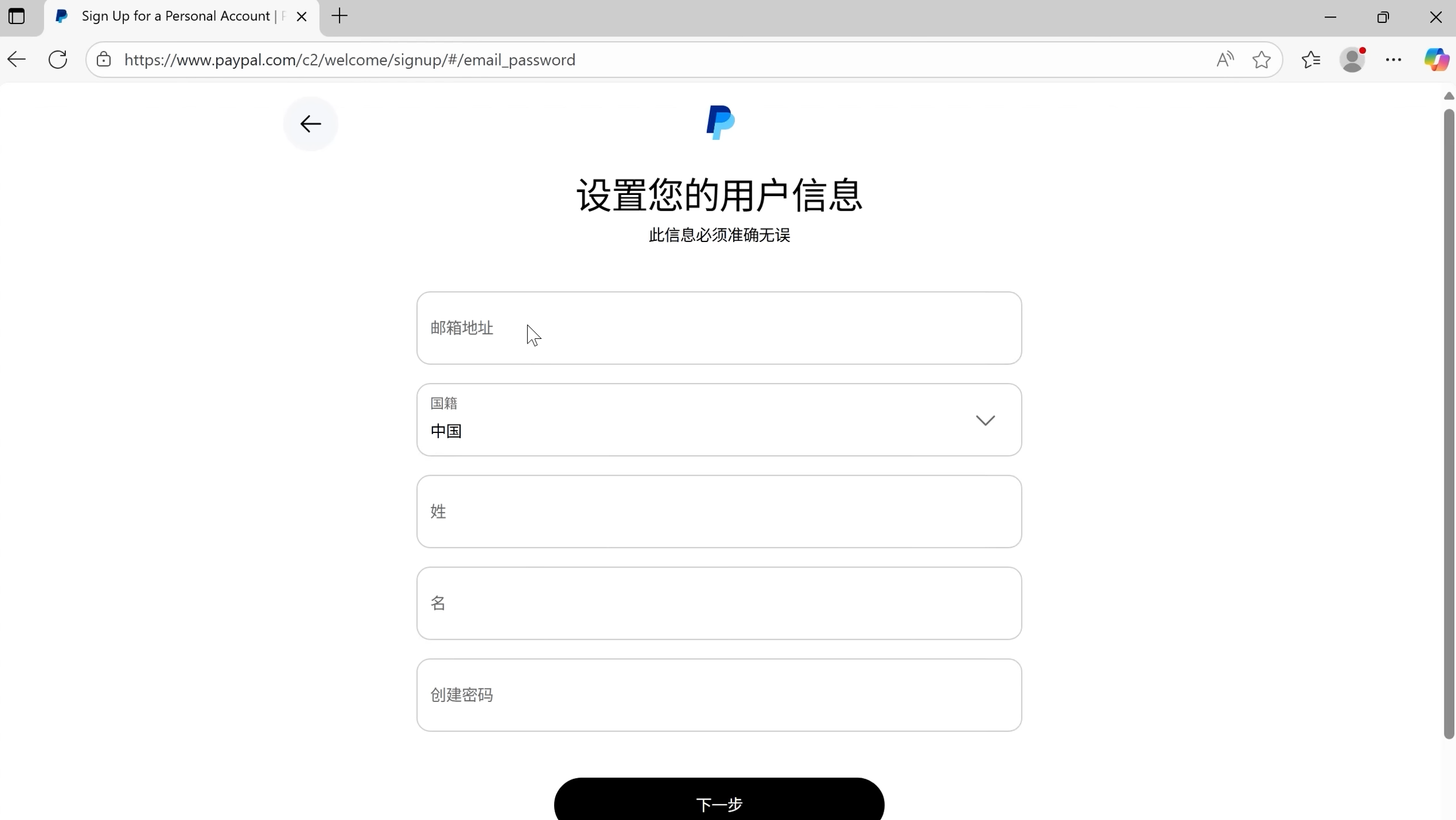1456x820 pixels.
Task: Toggle the tab actions menu icon
Action: (x=16, y=16)
